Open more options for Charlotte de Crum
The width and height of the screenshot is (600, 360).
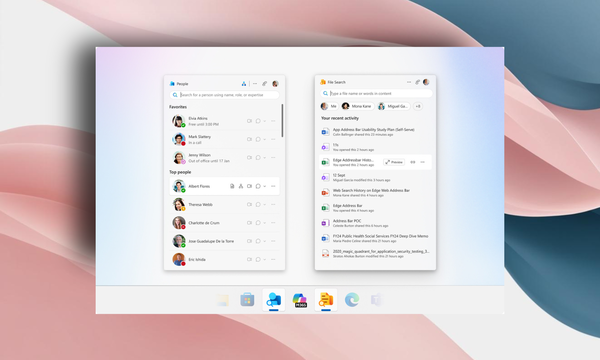pyautogui.click(x=273, y=223)
